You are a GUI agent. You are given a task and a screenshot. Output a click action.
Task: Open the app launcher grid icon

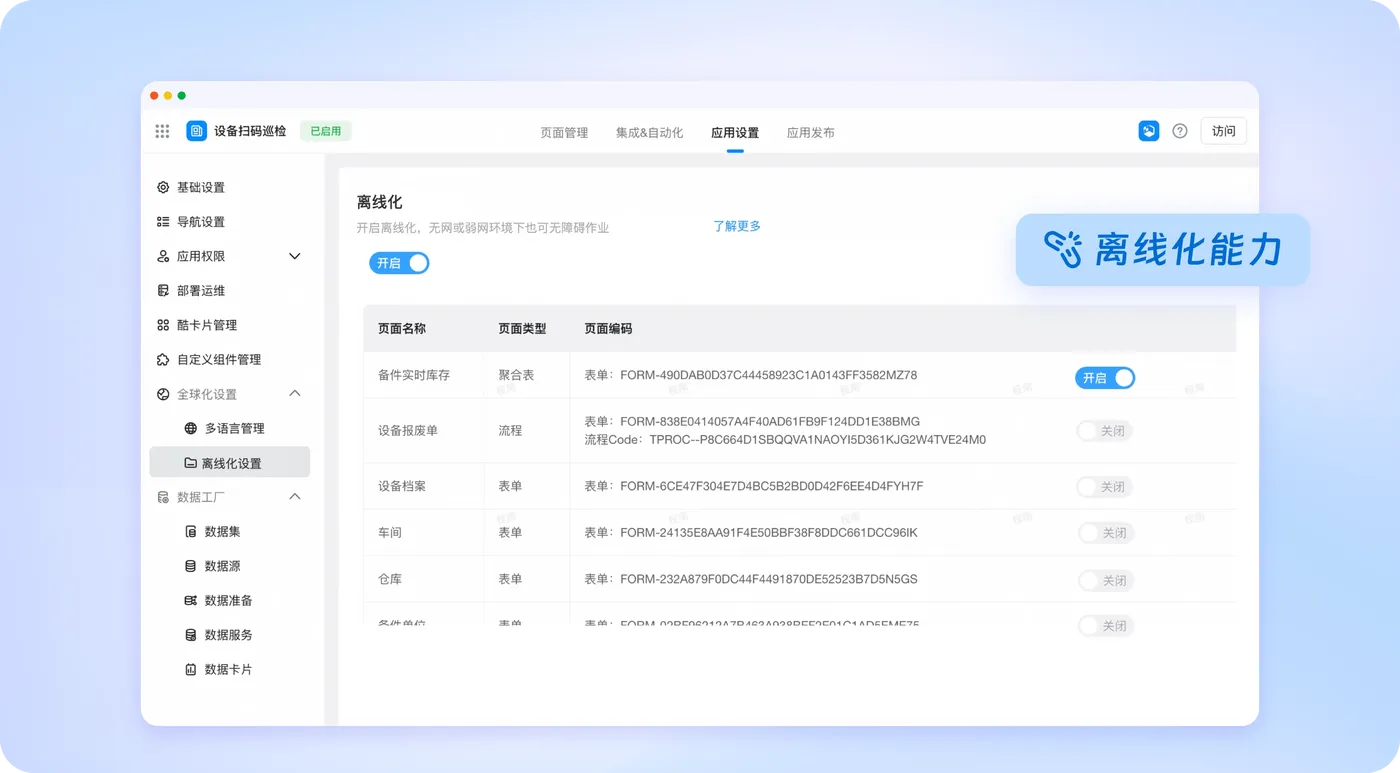[x=162, y=131]
